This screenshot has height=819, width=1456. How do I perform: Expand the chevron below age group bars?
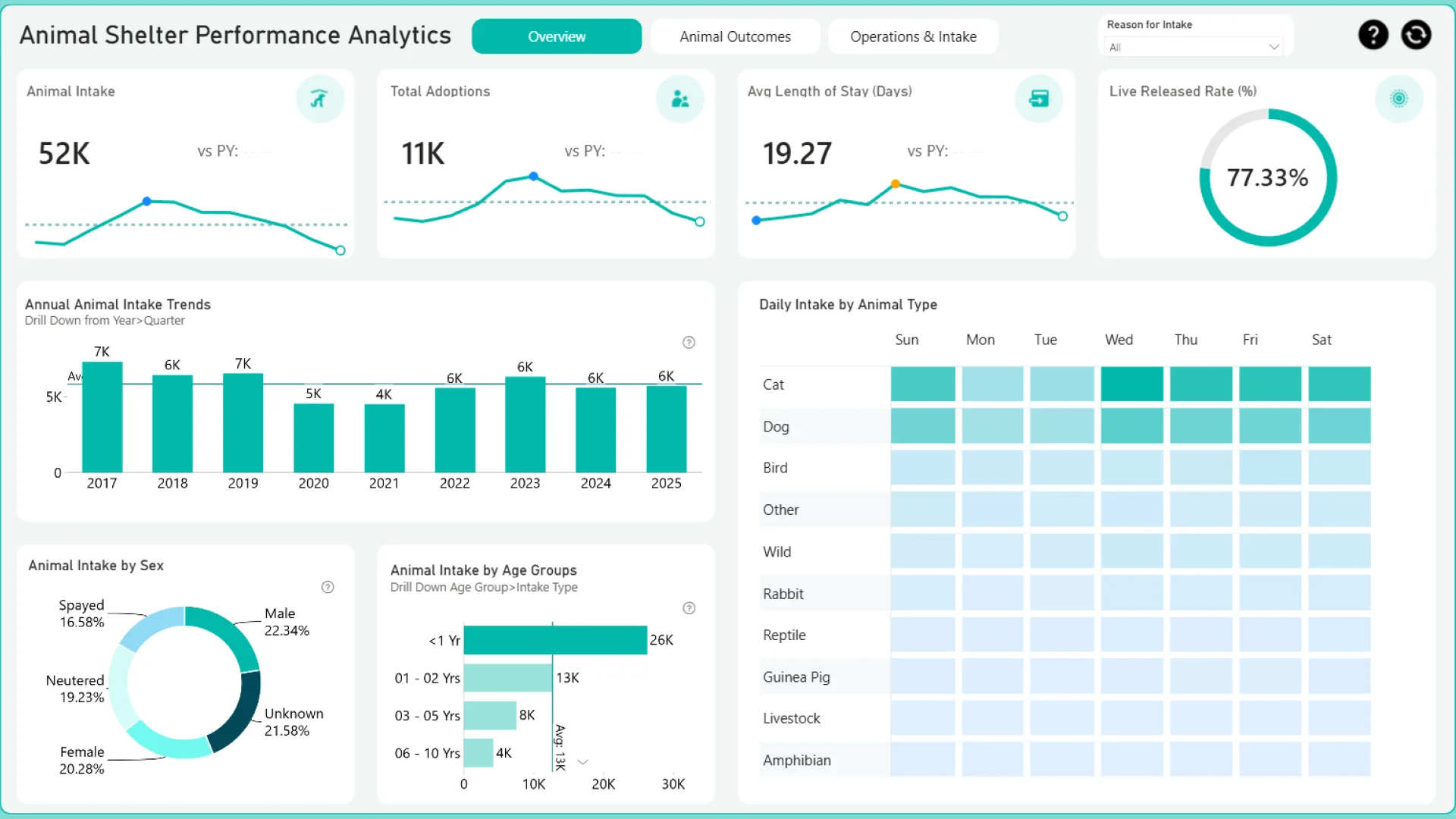click(583, 761)
